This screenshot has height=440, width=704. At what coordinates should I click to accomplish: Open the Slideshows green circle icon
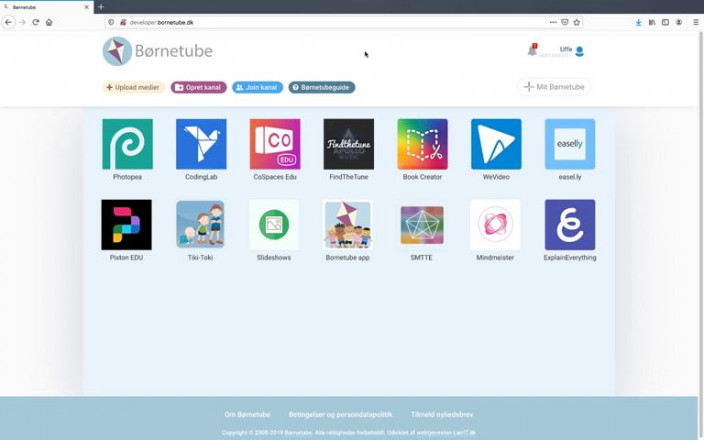click(x=274, y=224)
